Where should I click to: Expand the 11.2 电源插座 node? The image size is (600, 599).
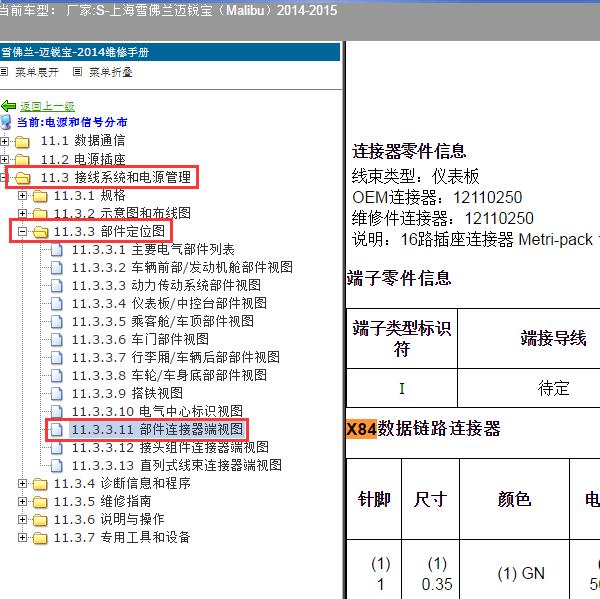(4, 159)
